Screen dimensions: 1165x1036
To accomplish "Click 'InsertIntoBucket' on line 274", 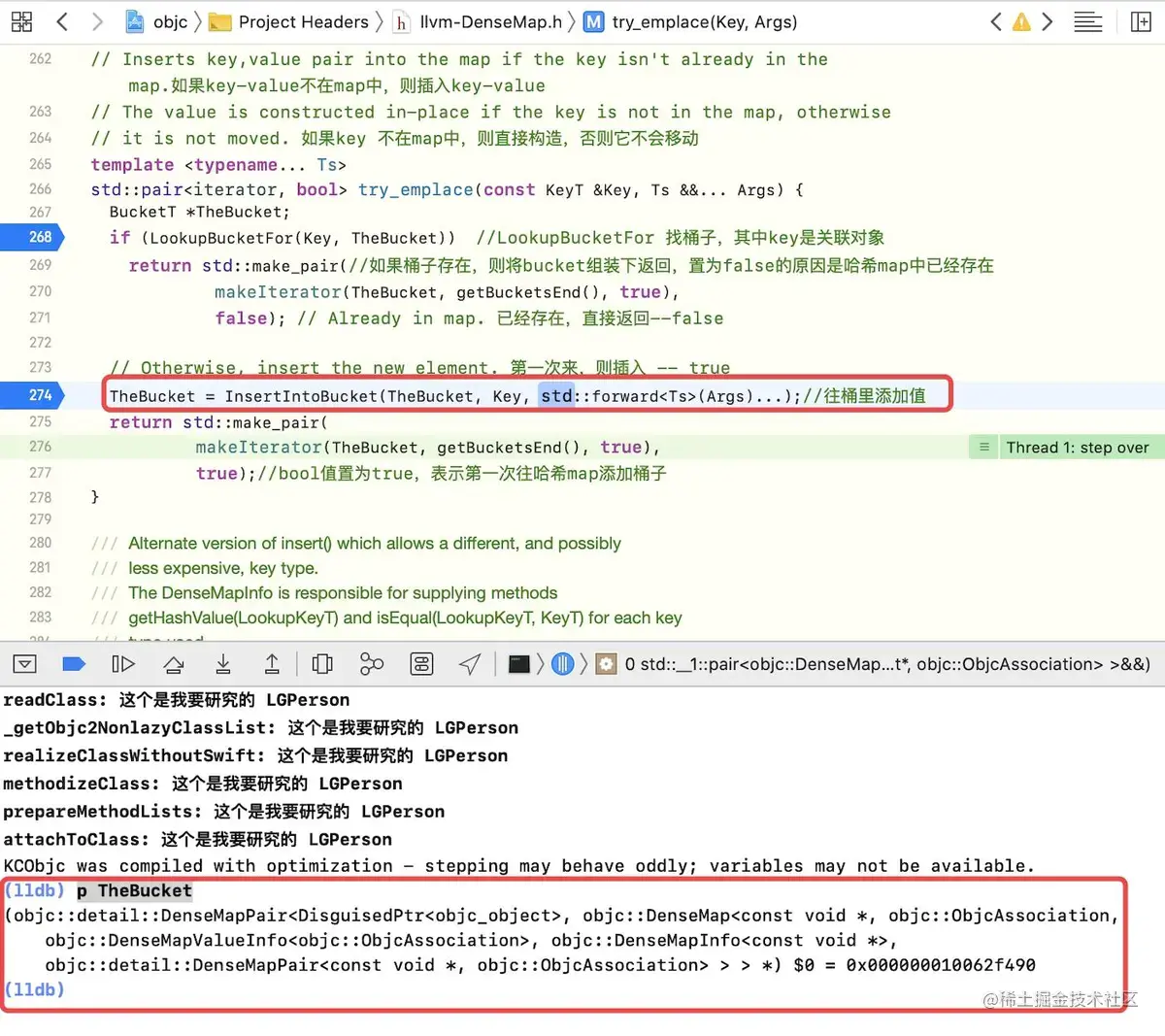I will (301, 396).
